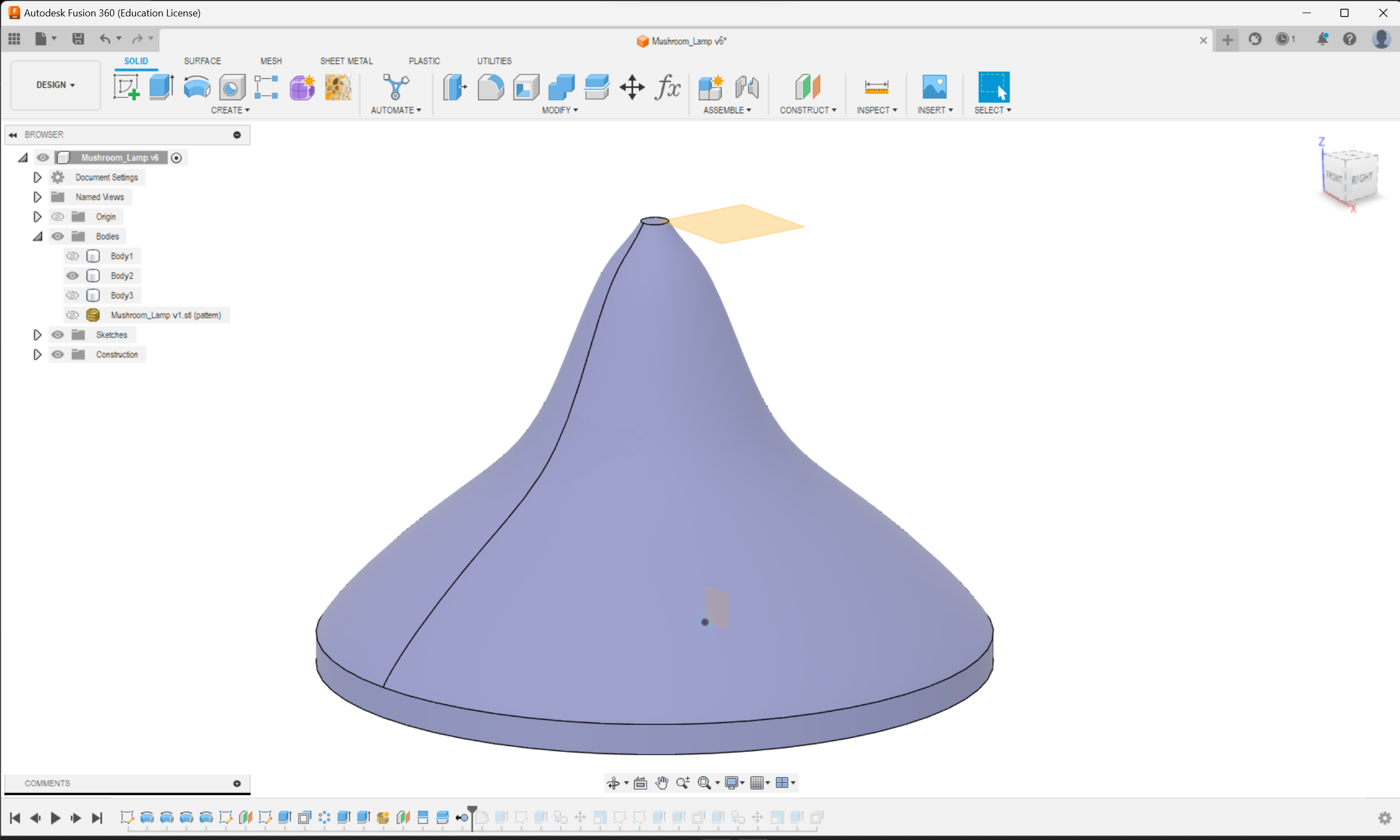
Task: Expand the Sketches folder
Action: pos(37,335)
